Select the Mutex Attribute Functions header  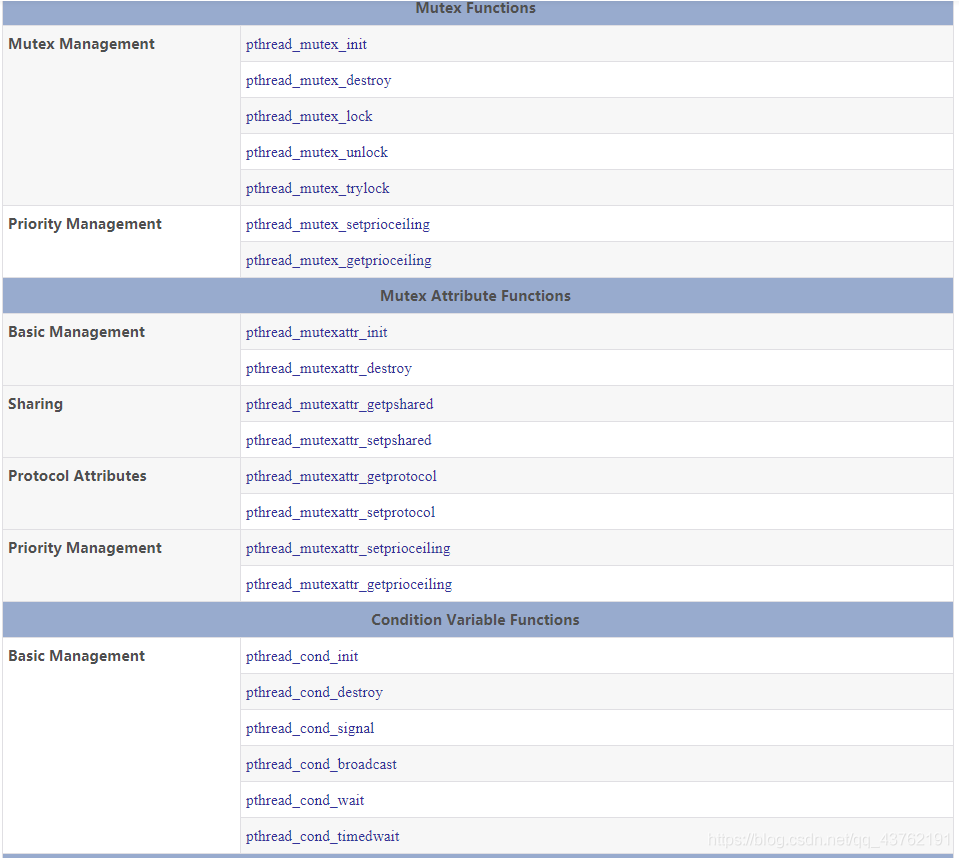coord(475,296)
